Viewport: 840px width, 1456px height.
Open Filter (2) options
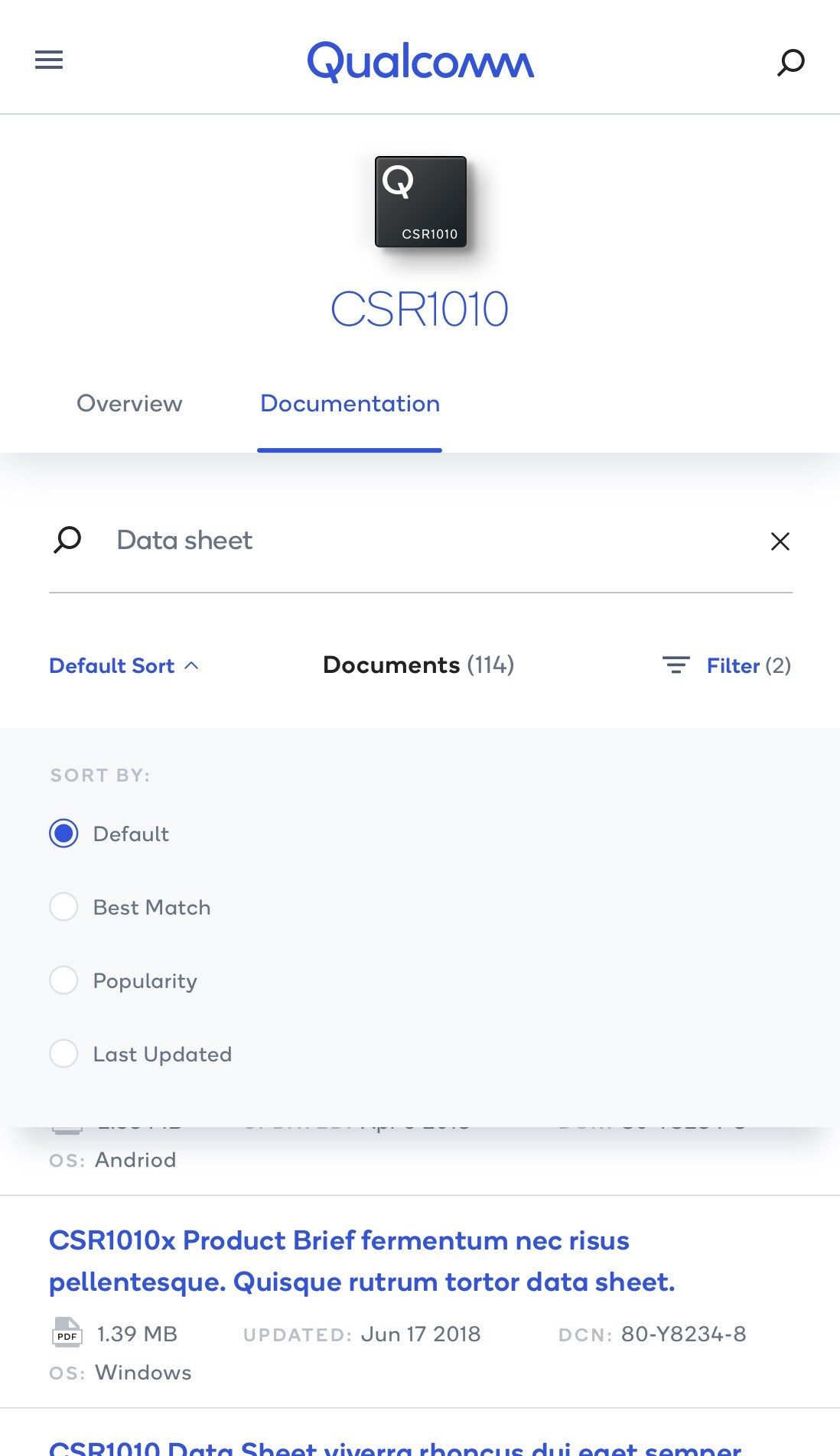pyautogui.click(x=748, y=666)
